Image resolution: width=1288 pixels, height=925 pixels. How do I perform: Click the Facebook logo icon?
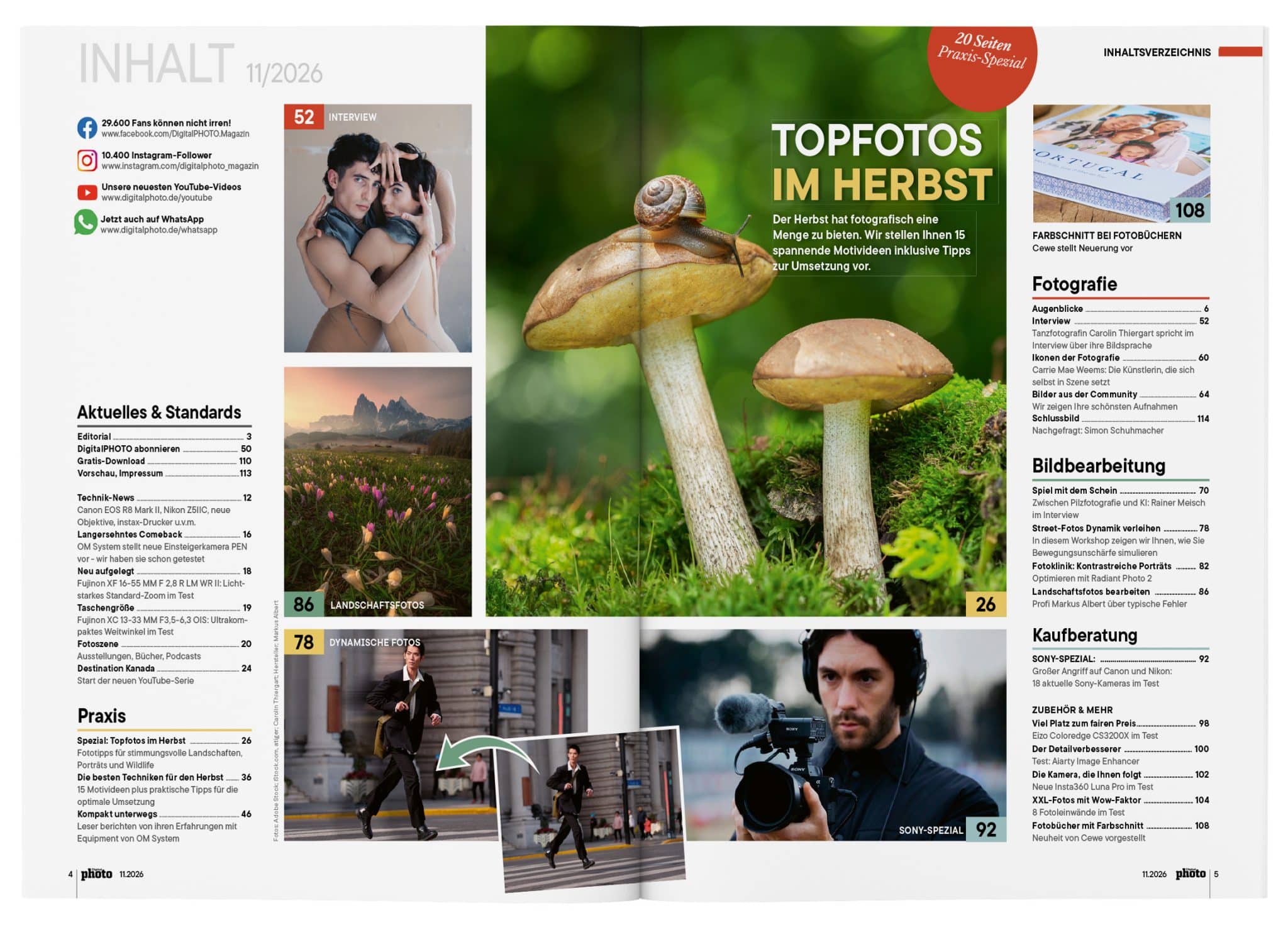(x=87, y=128)
